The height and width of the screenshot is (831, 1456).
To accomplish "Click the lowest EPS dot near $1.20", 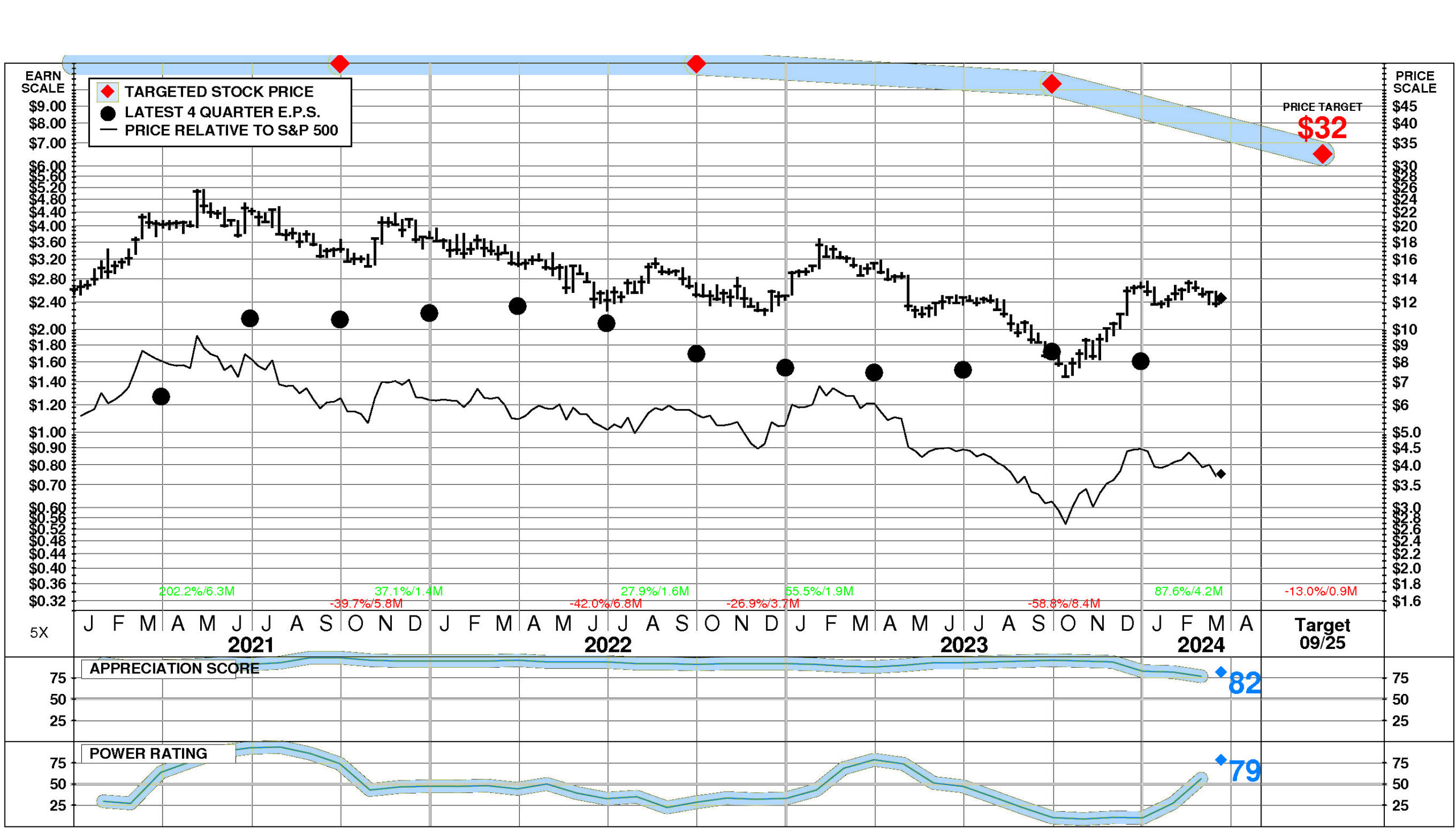I will 162,396.
